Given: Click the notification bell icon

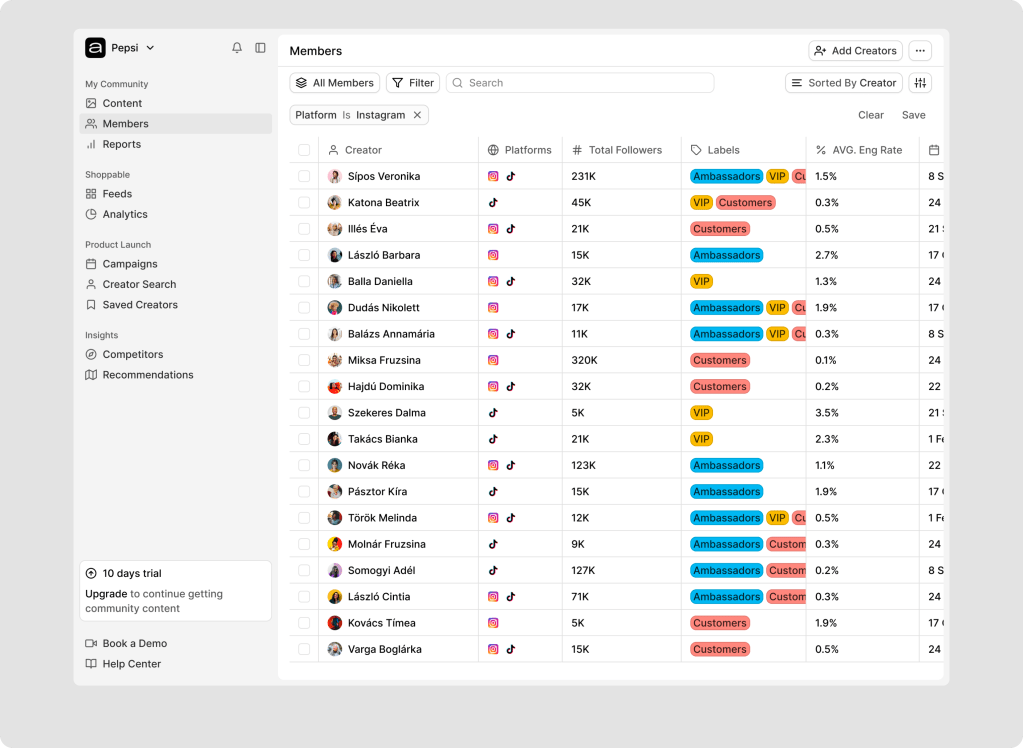Looking at the screenshot, I should (x=237, y=48).
